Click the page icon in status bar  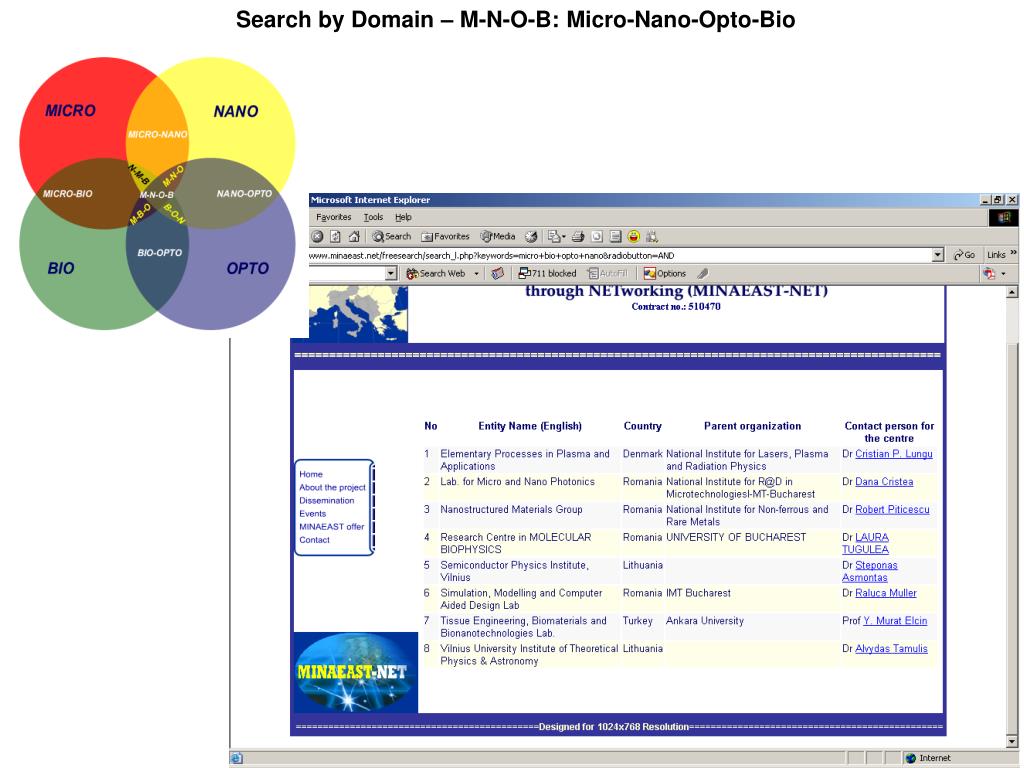(236, 758)
